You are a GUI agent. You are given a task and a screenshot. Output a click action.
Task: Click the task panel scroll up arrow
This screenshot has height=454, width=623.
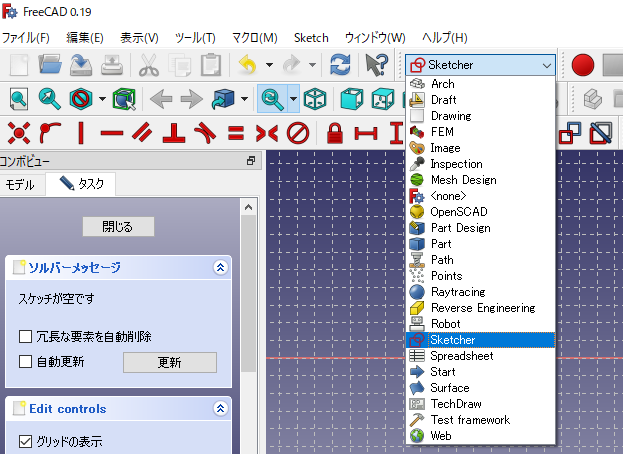click(x=249, y=207)
